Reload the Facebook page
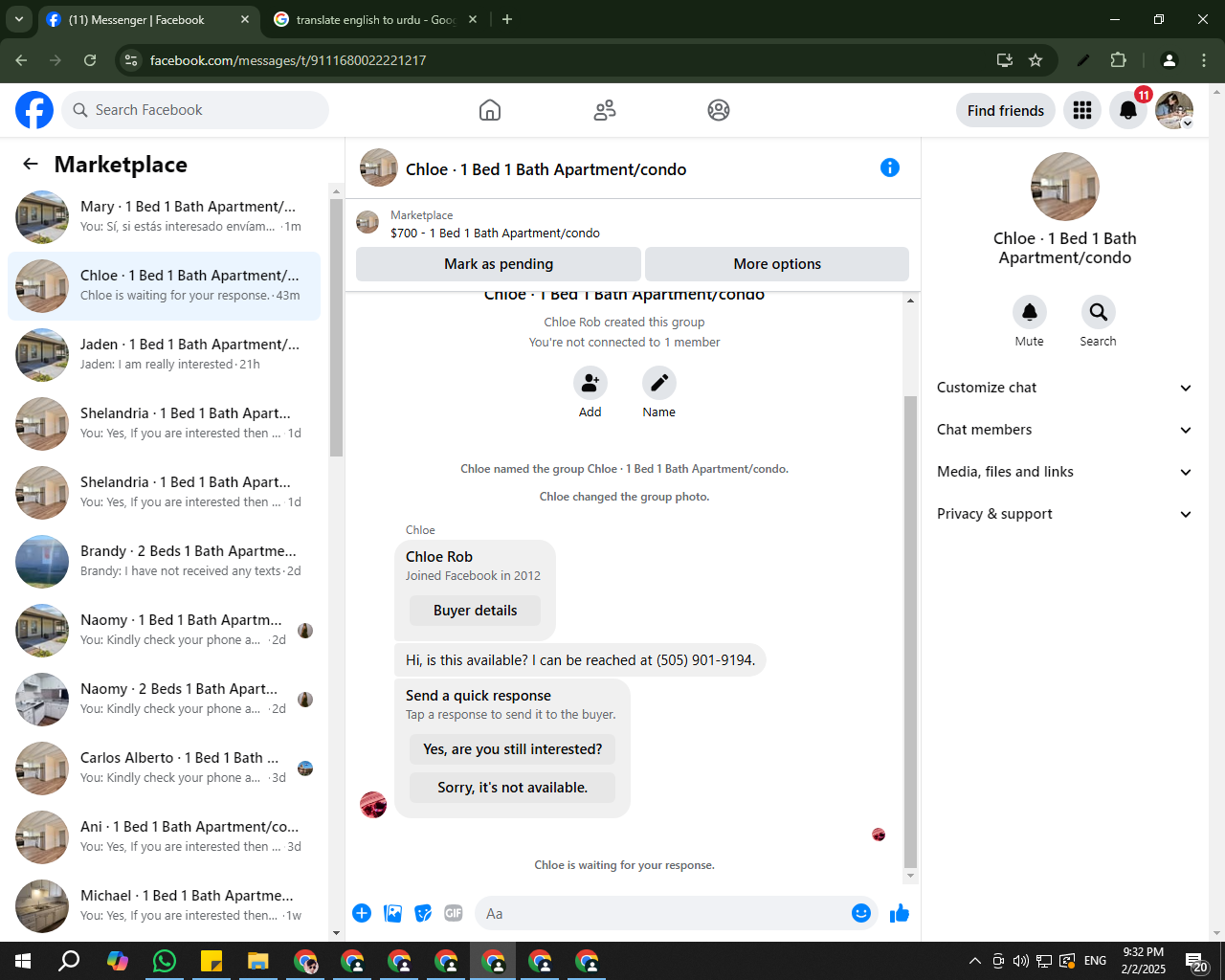 (x=90, y=60)
